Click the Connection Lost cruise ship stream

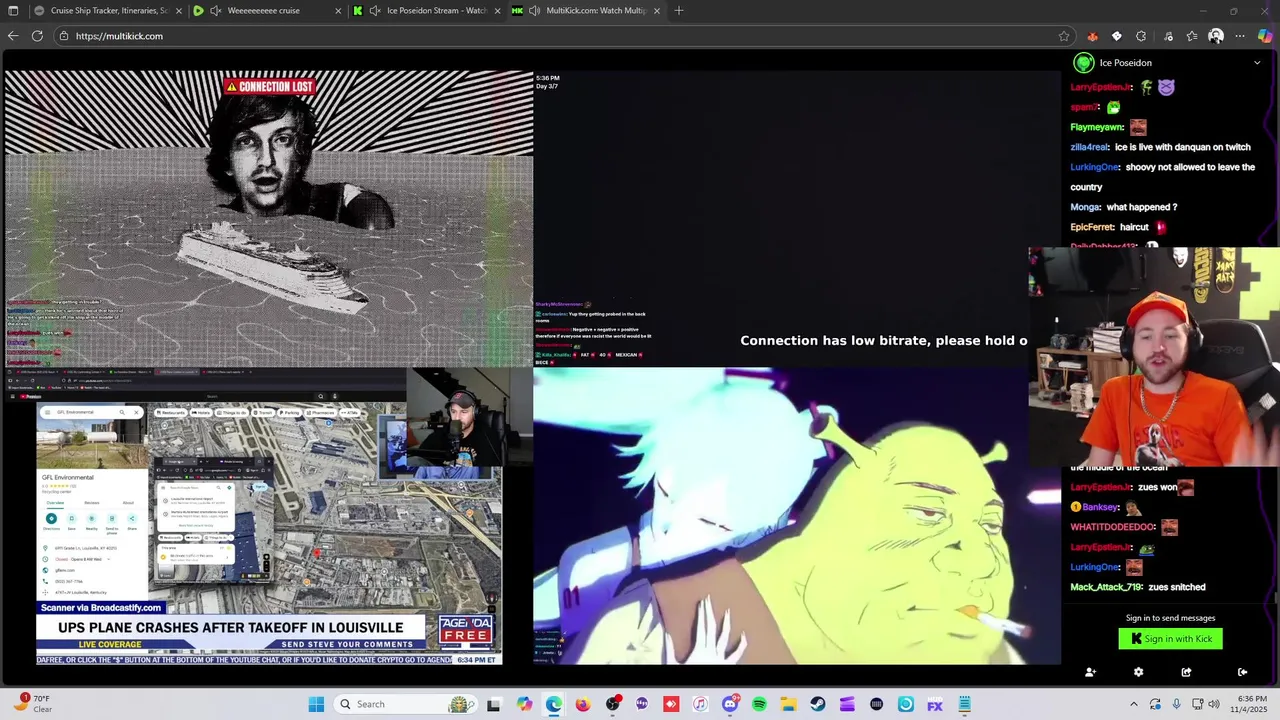(x=268, y=219)
